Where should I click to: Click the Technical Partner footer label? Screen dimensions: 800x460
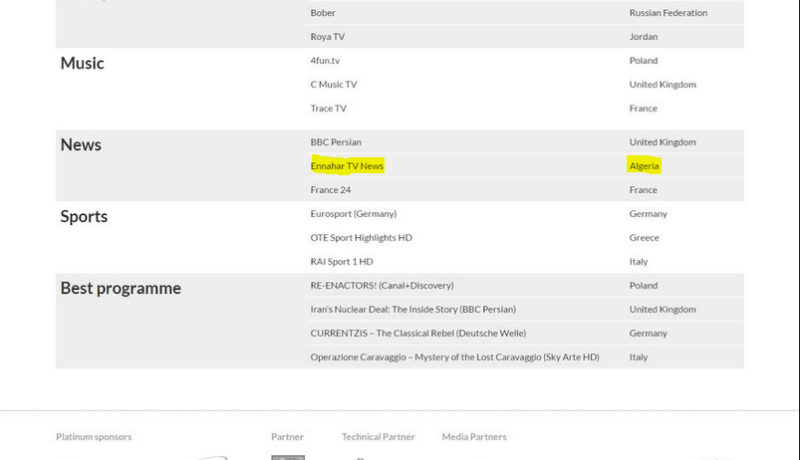coord(378,437)
